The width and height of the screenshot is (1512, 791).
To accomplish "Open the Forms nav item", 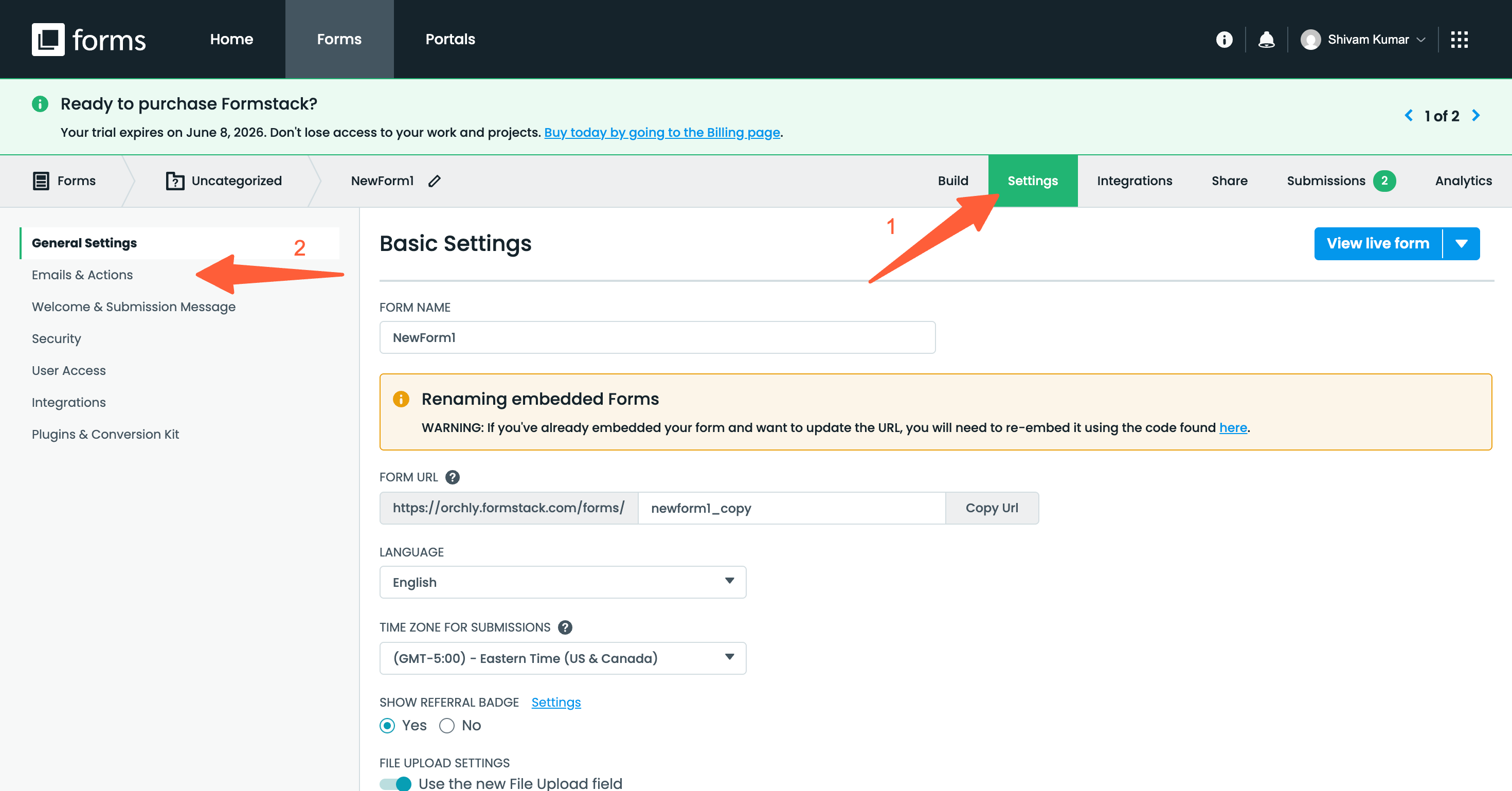I will (339, 39).
